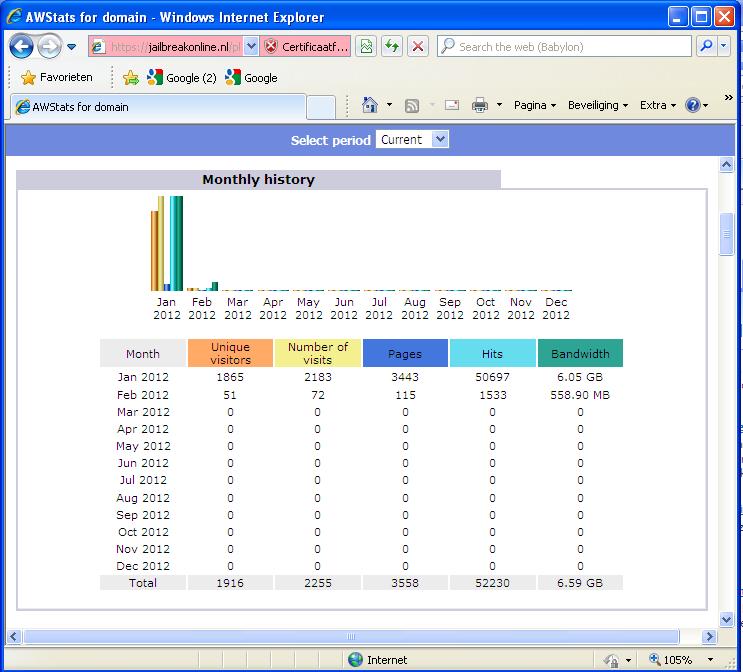Go to the home page icon

[x=370, y=105]
